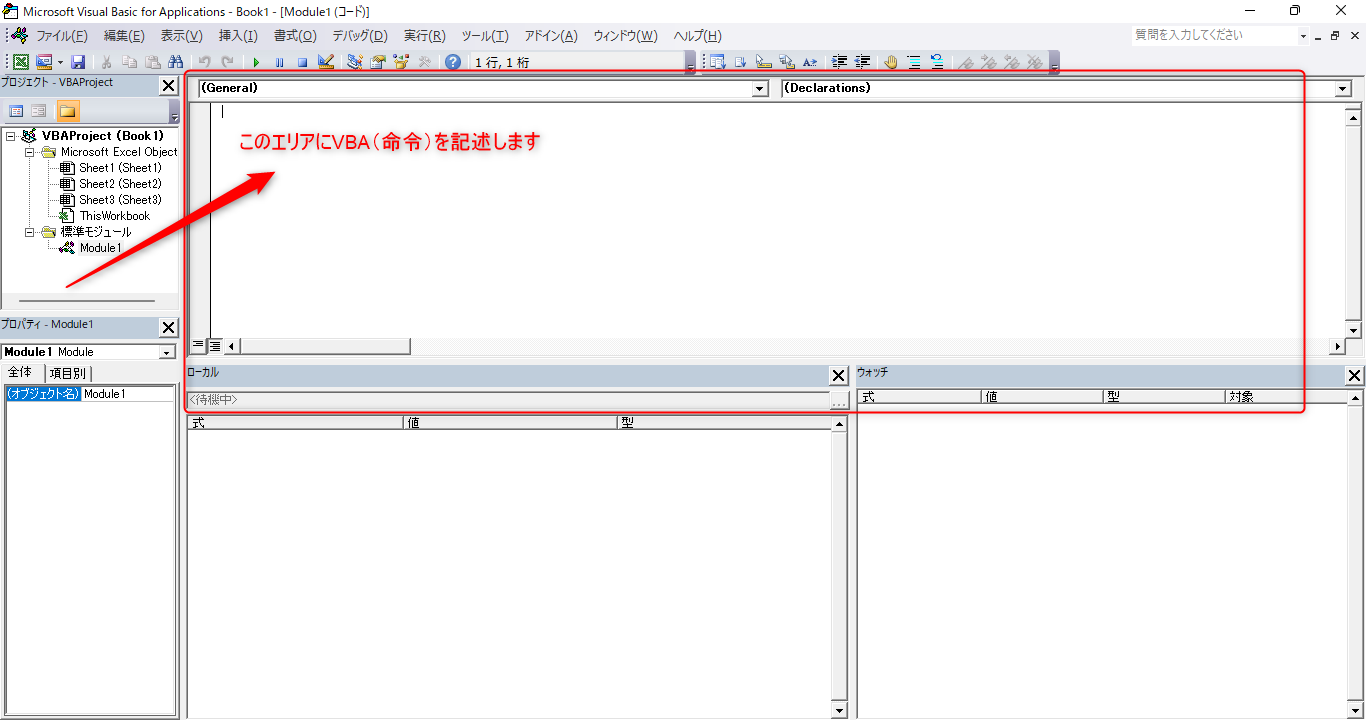Switch to Full Module View button
1366x720 pixels.
214,346
